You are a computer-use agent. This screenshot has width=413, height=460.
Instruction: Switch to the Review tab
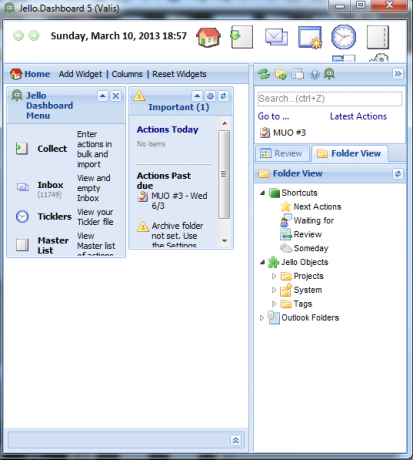point(282,153)
